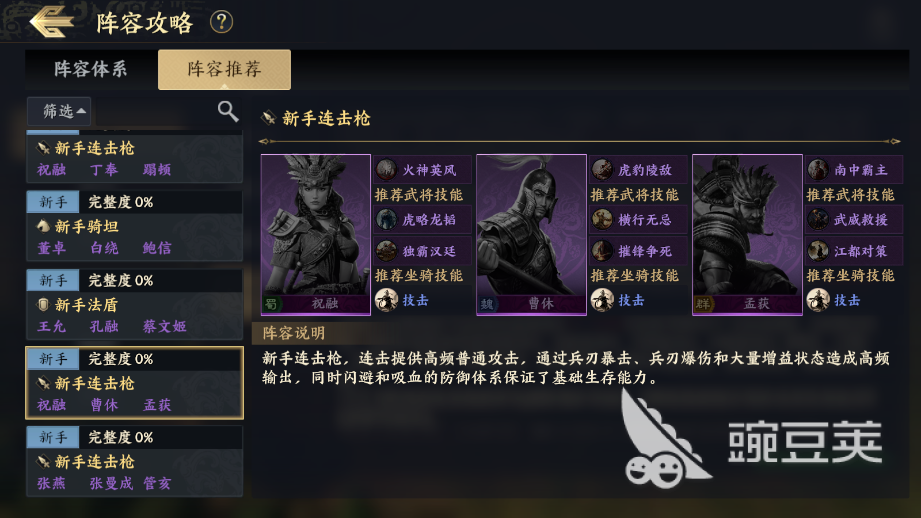921x518 pixels.
Task: Click the magnifying glass search icon
Action: point(228,110)
